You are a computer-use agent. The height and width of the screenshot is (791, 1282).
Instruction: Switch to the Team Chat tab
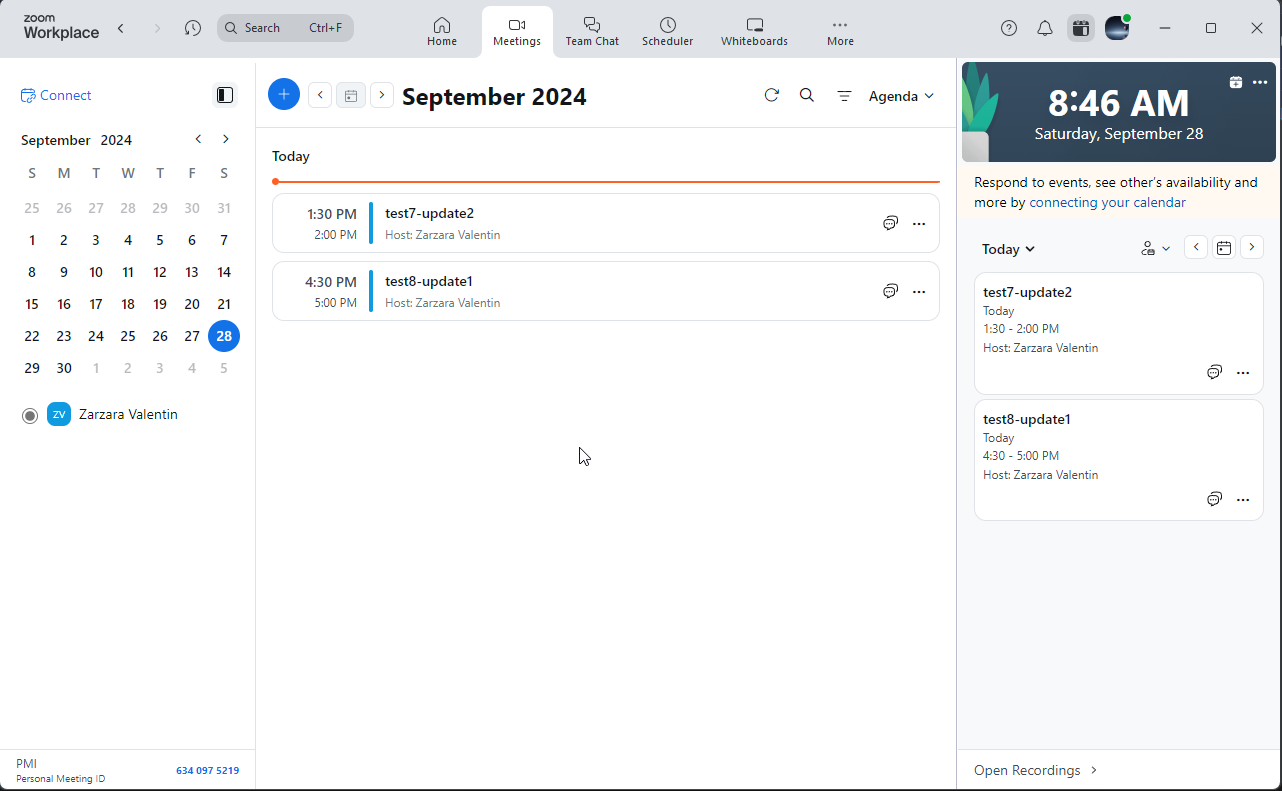pyautogui.click(x=592, y=31)
